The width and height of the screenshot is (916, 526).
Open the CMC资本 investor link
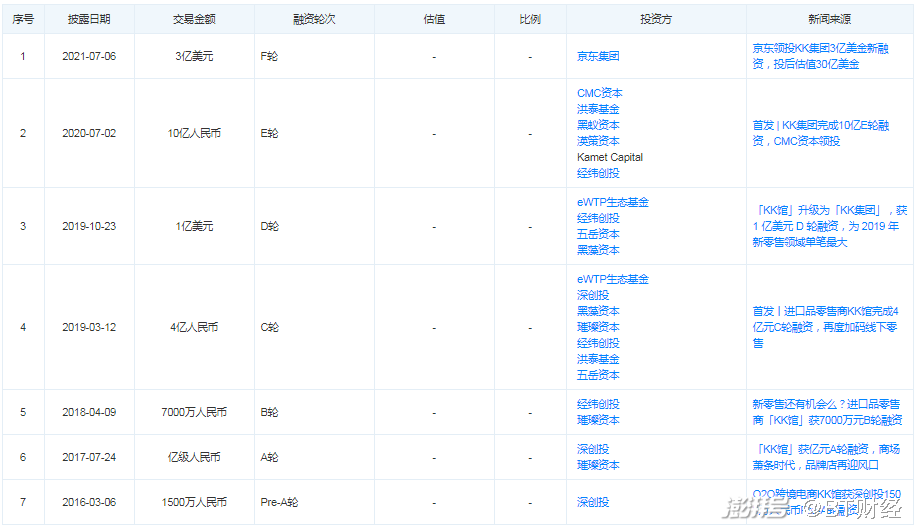click(599, 93)
